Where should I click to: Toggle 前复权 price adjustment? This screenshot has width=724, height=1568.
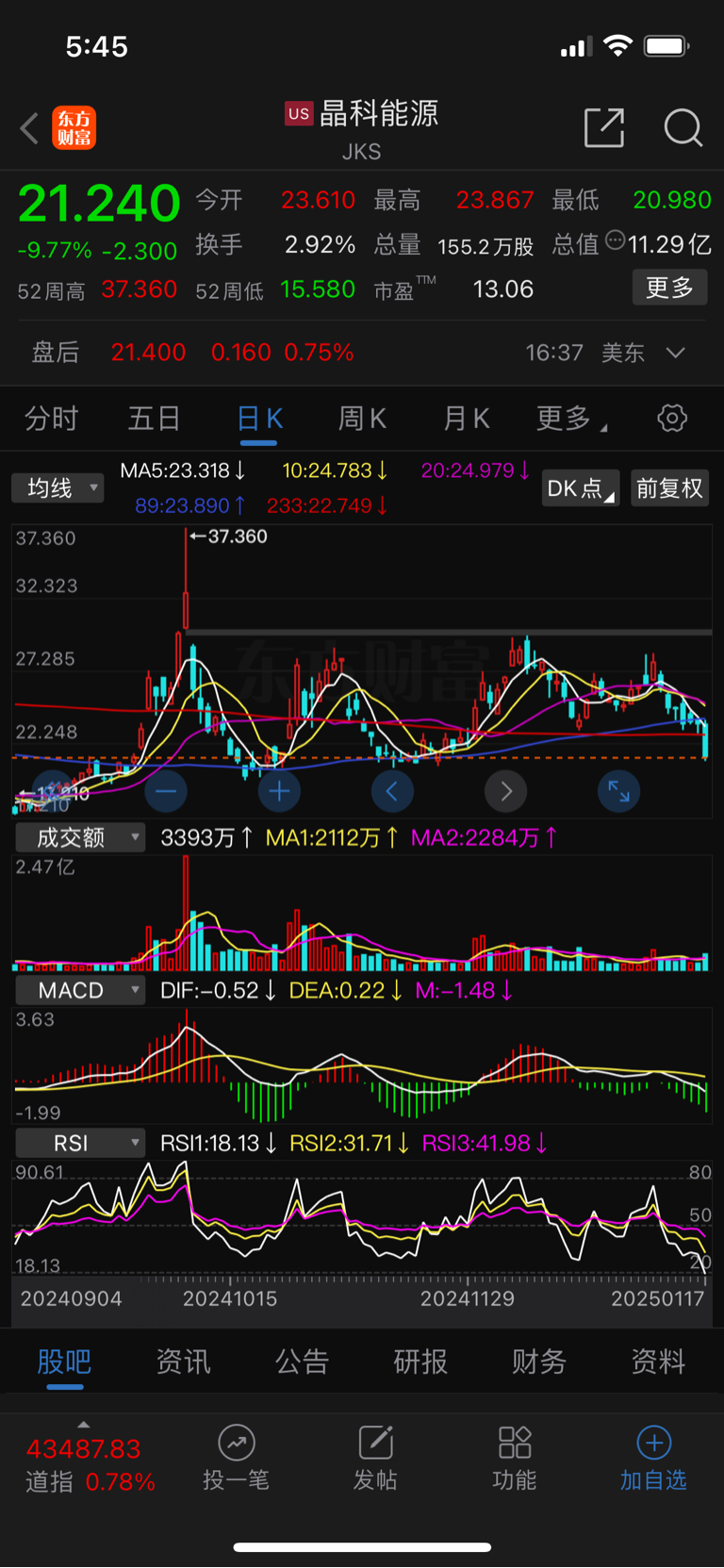669,487
